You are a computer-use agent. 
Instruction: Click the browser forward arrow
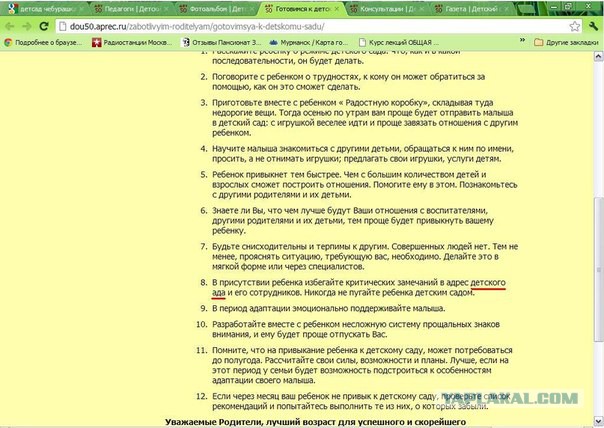click(x=27, y=26)
